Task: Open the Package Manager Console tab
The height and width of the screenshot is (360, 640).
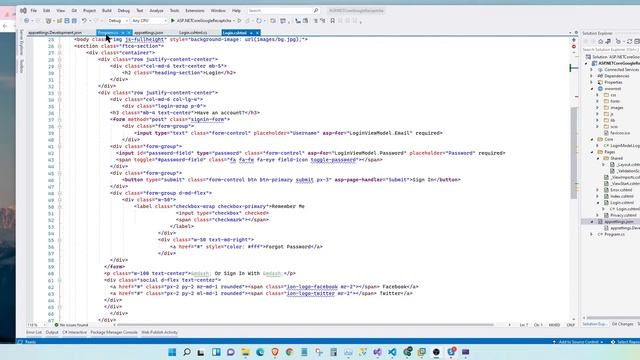Action: click(114, 332)
